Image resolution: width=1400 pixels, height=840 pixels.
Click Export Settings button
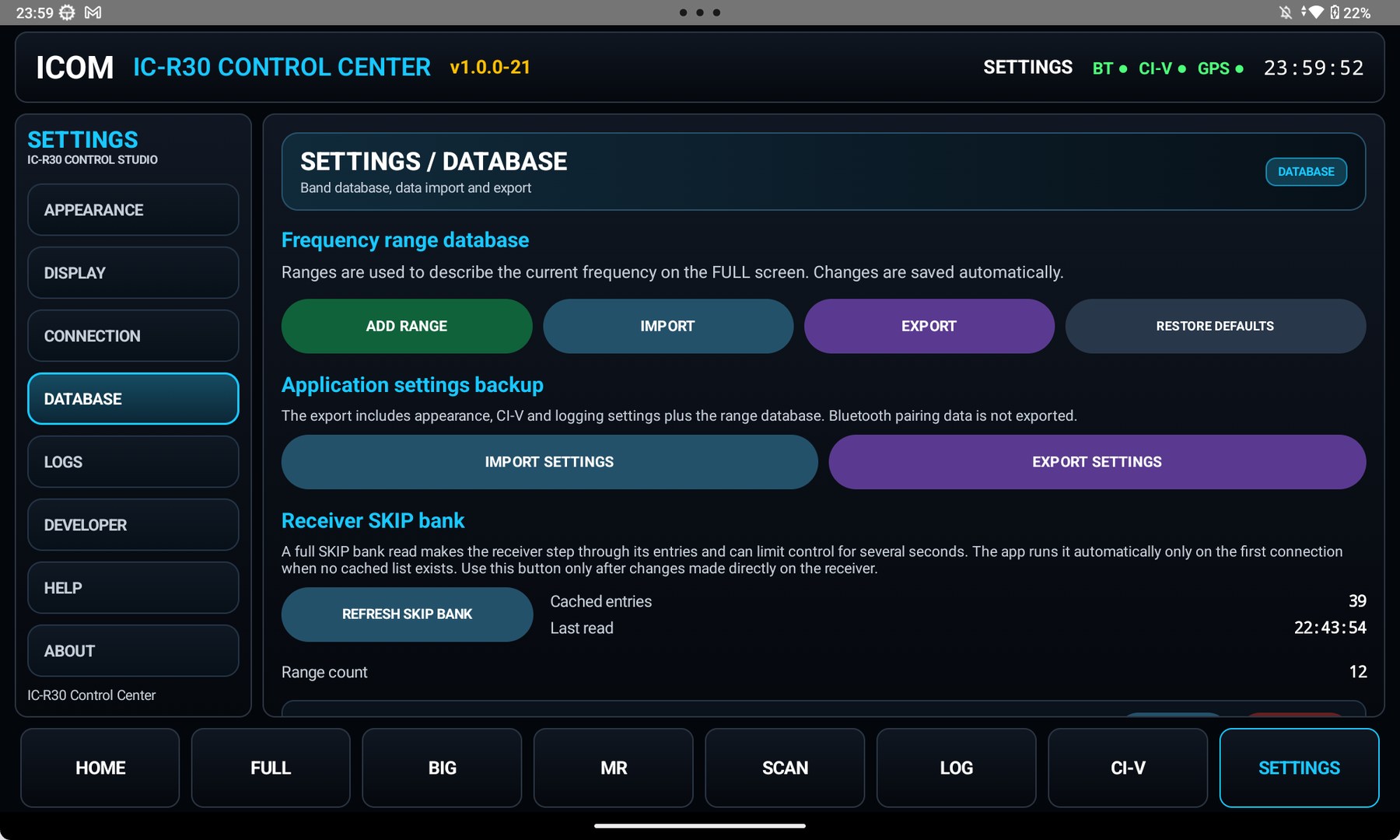tap(1097, 462)
